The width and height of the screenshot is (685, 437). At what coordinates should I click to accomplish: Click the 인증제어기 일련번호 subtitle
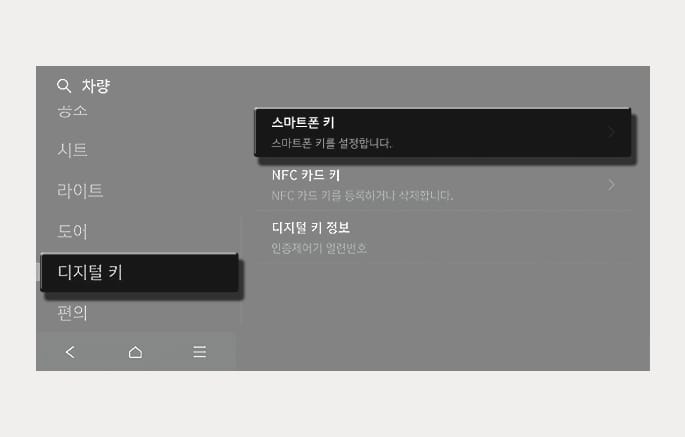point(319,248)
